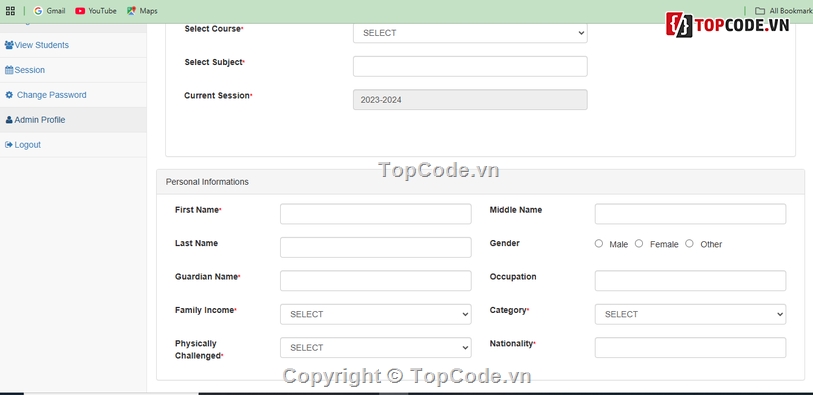
Task: Click the Guardian Name label
Action: (x=207, y=277)
